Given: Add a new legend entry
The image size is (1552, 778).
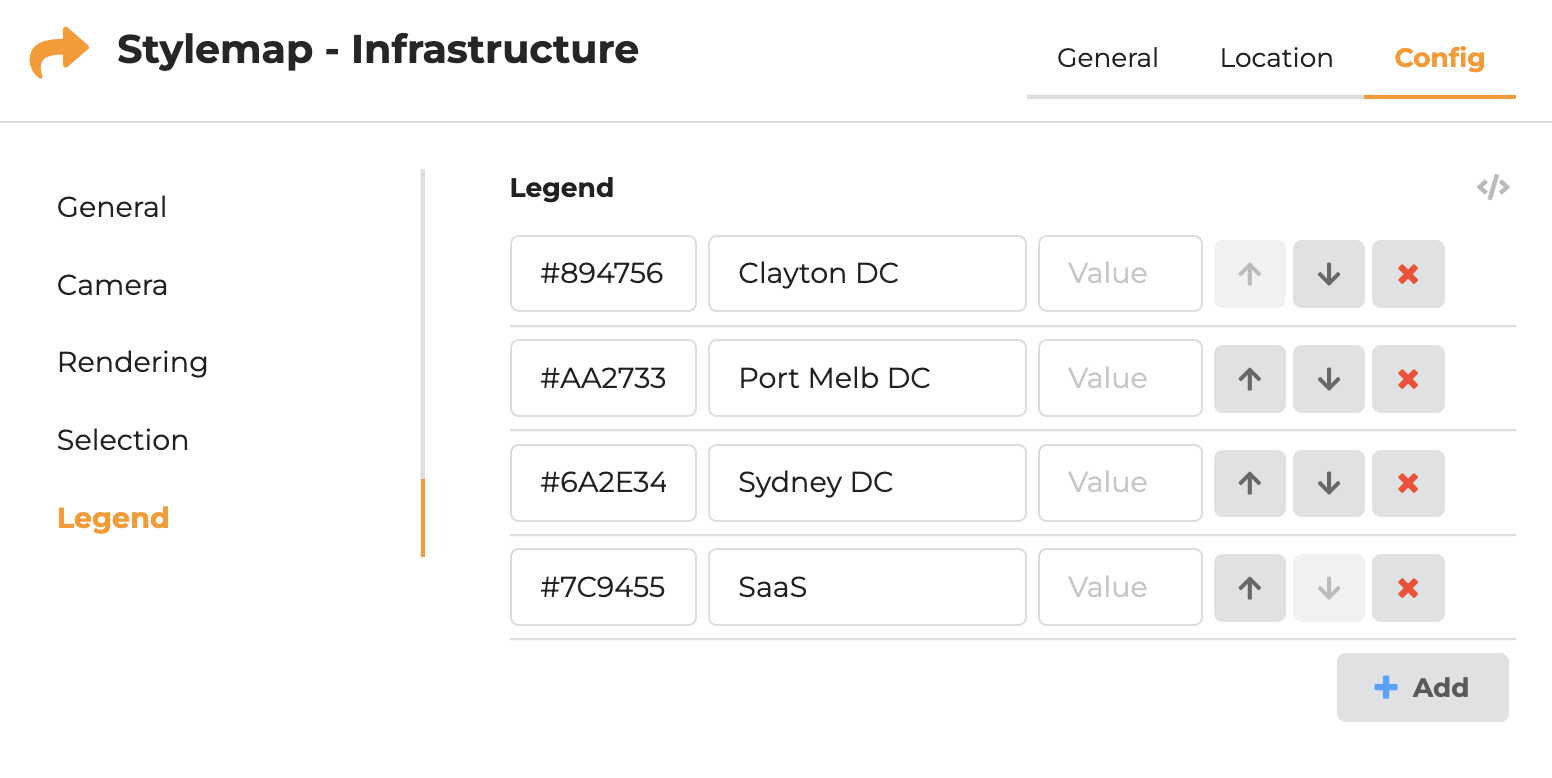Looking at the screenshot, I should click(1422, 687).
